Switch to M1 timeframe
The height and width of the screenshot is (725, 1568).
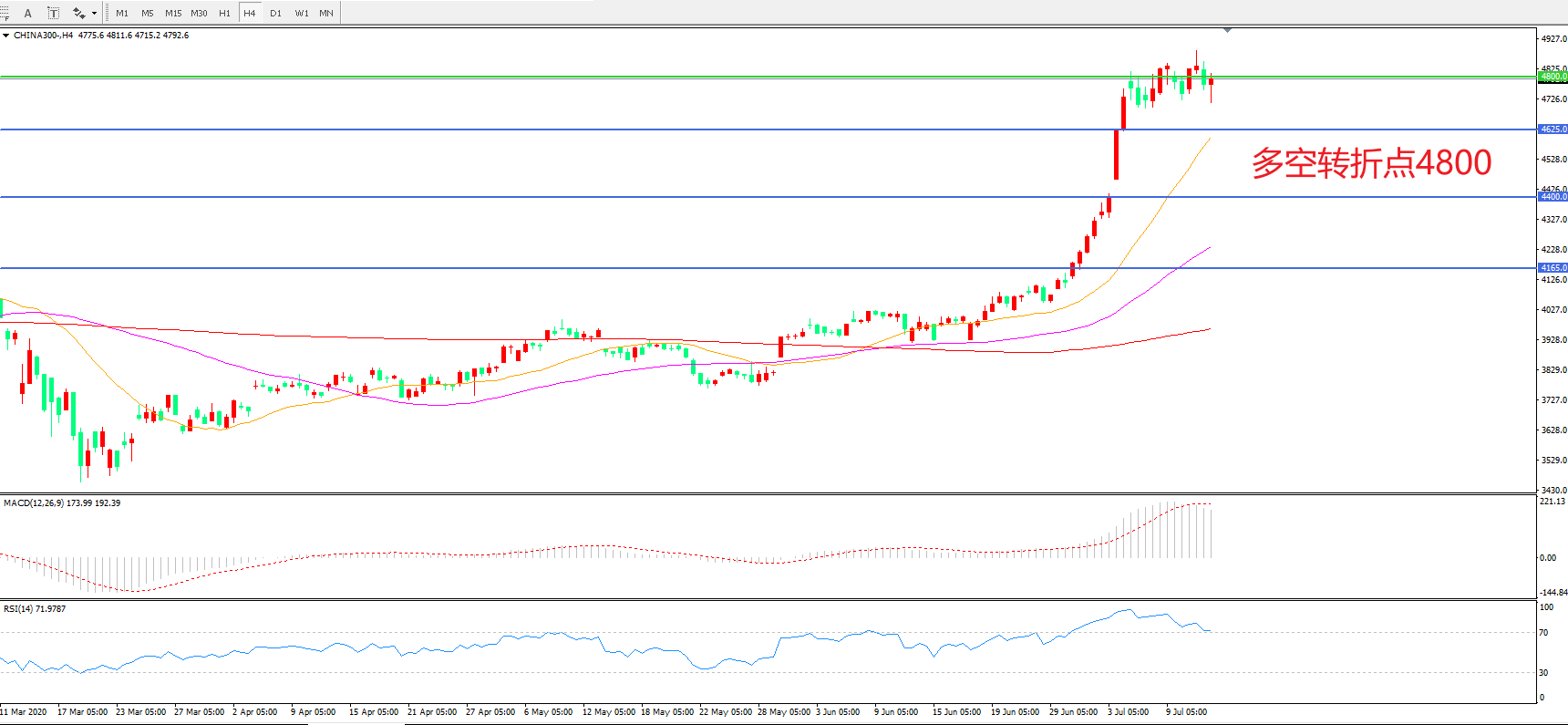click(x=122, y=13)
